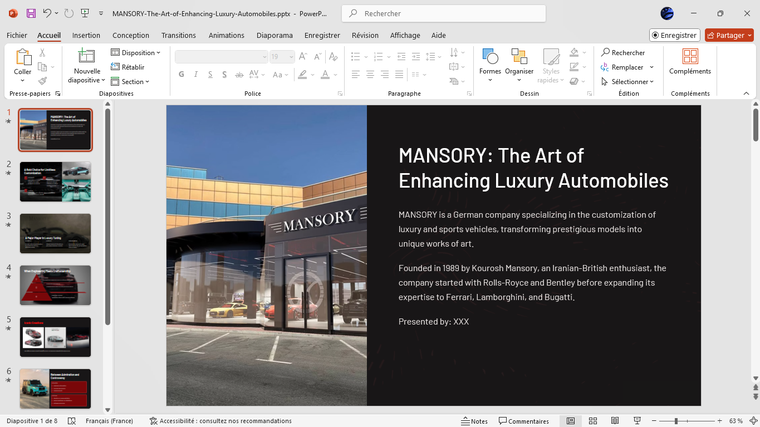Fit slide to current window
This screenshot has width=760, height=427.
[x=752, y=421]
